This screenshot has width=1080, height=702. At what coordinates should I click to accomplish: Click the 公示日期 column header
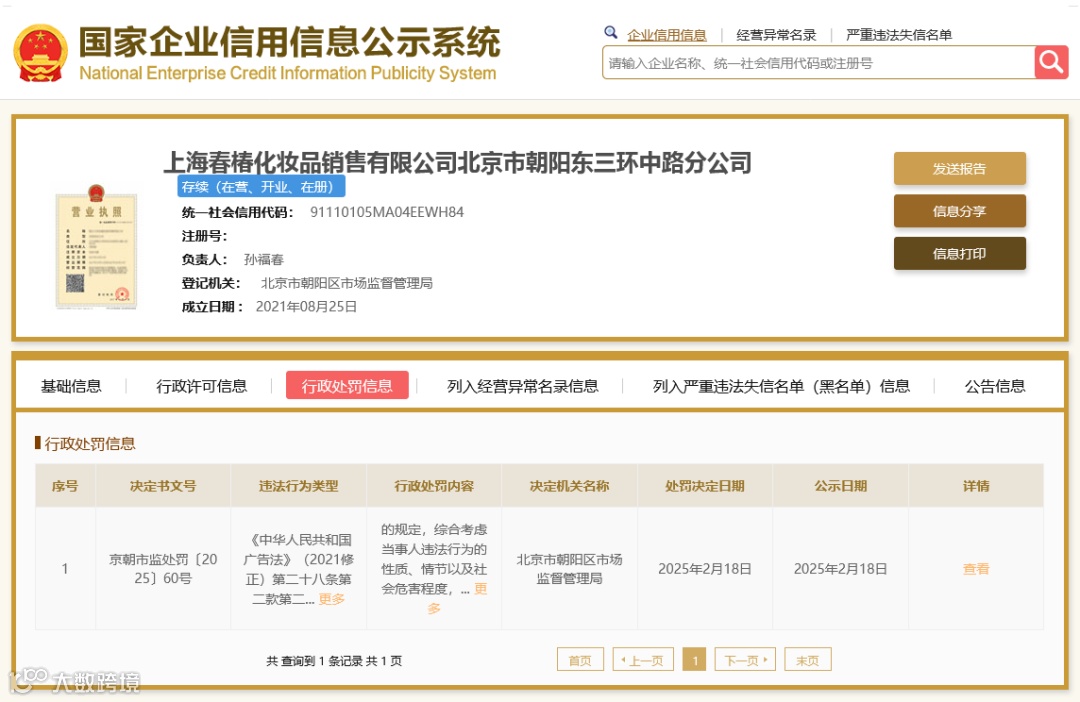840,486
